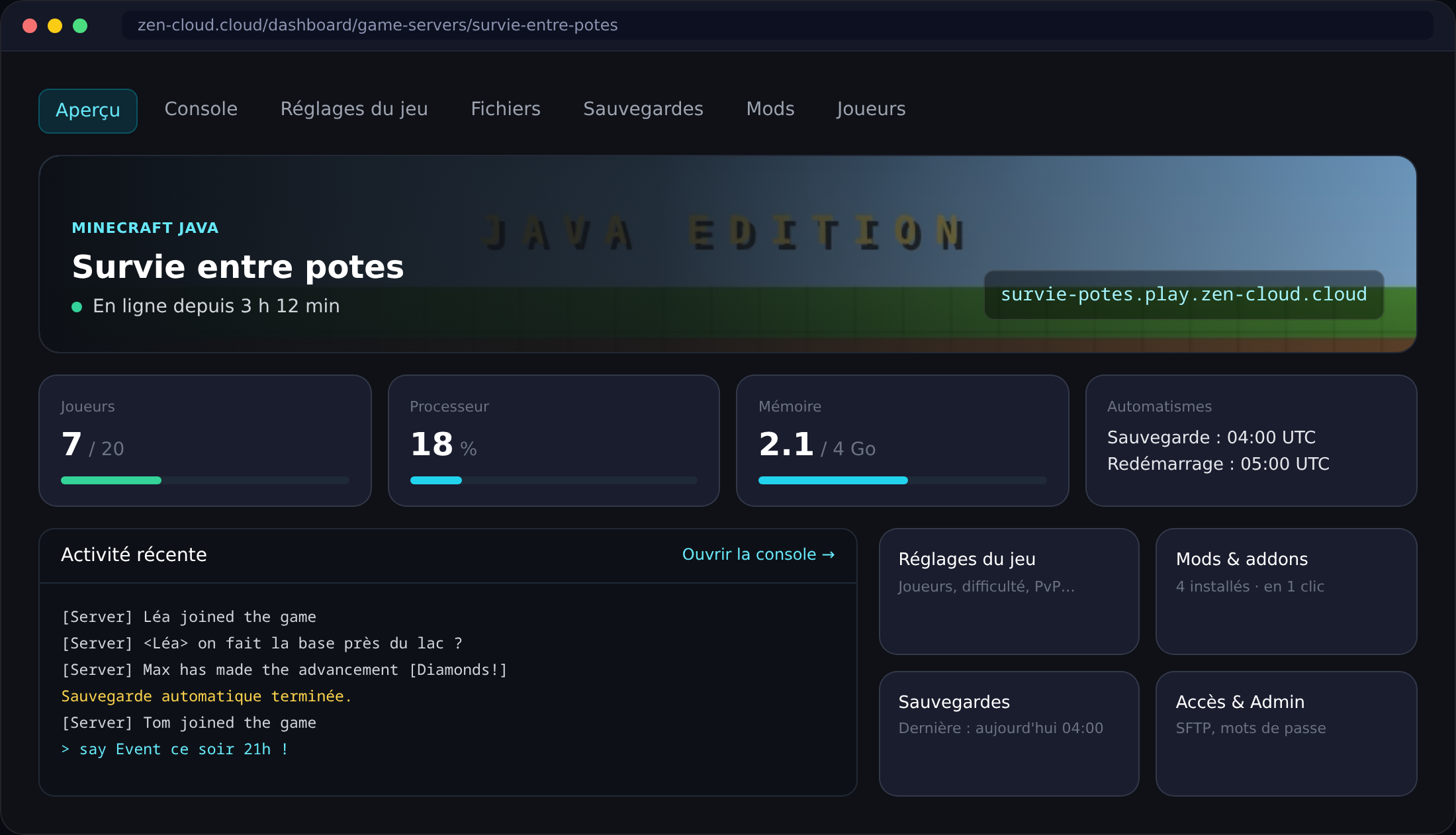Image resolution: width=1456 pixels, height=835 pixels.
Task: Click the say Event ce soir 21h command
Action: pos(175,749)
